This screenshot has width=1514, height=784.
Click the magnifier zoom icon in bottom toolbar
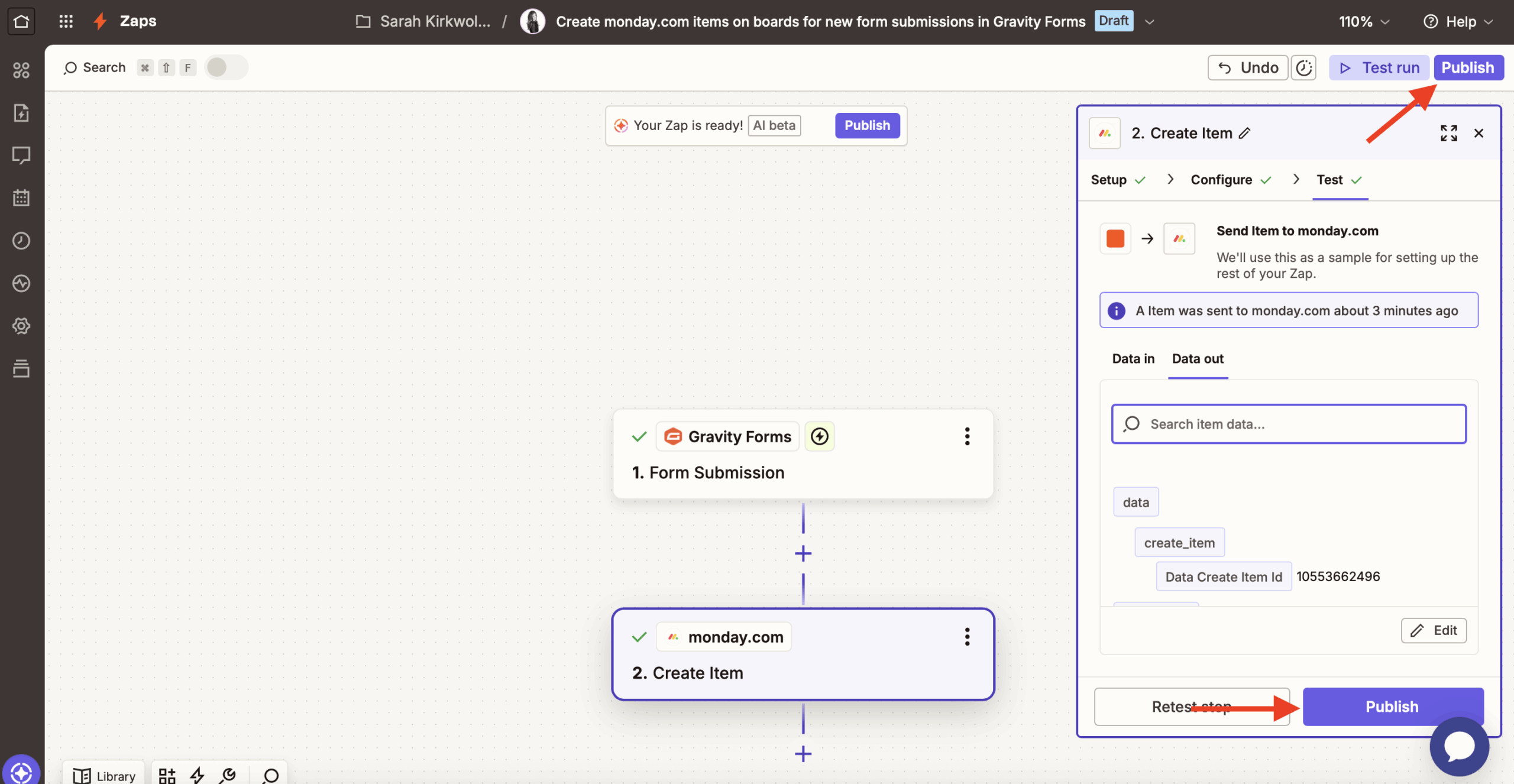click(269, 775)
